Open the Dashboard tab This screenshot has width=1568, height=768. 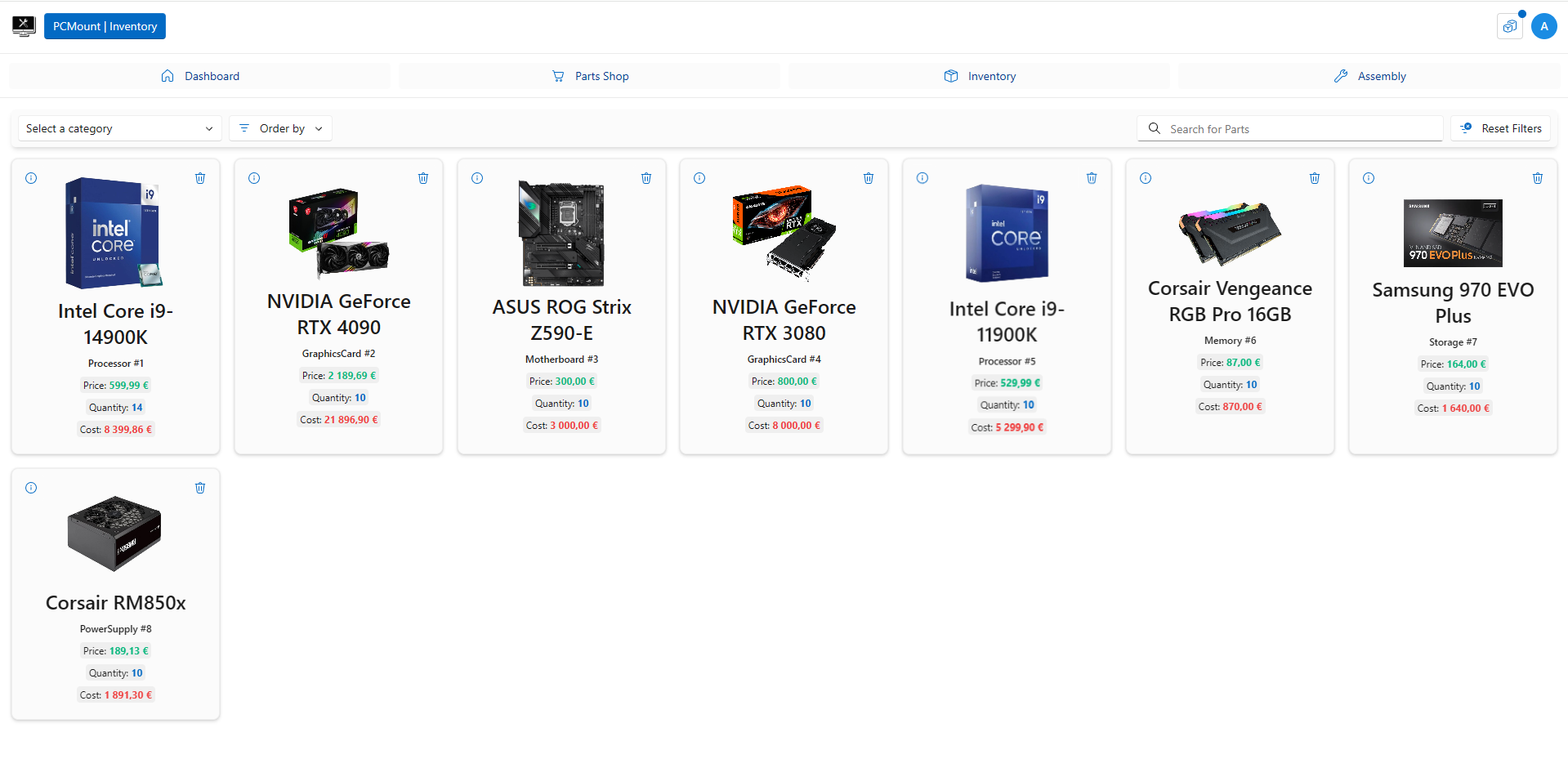coord(200,76)
